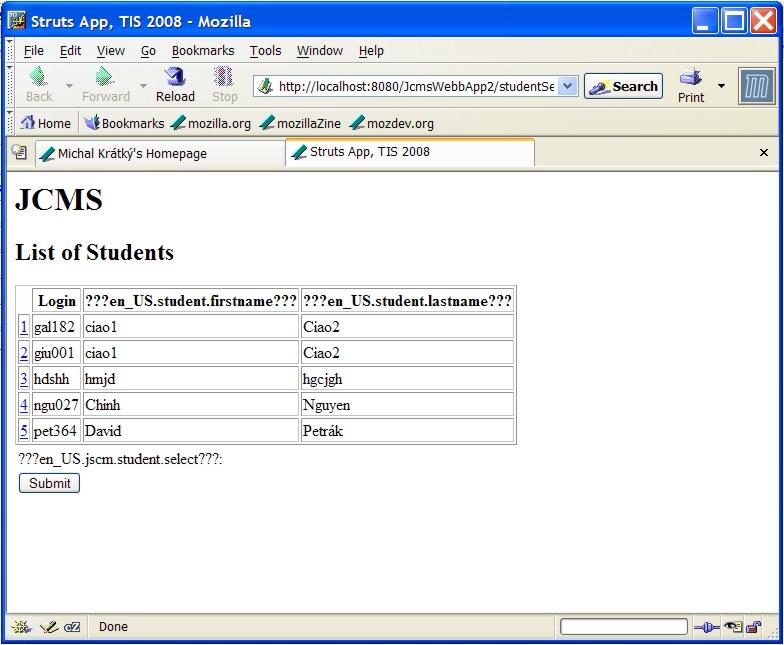This screenshot has width=784, height=645.
Task: Open student link number 2
Action: 24,352
